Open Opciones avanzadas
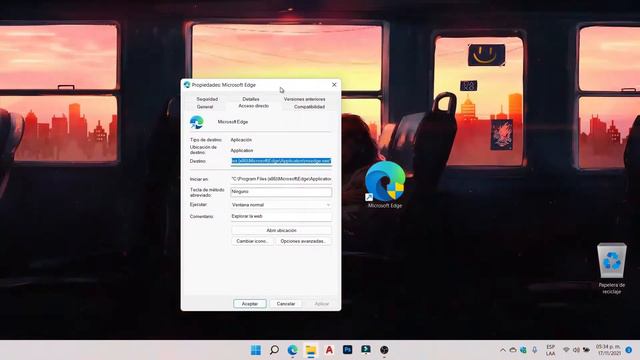Viewport: 640px width, 360px height. pyautogui.click(x=303, y=241)
